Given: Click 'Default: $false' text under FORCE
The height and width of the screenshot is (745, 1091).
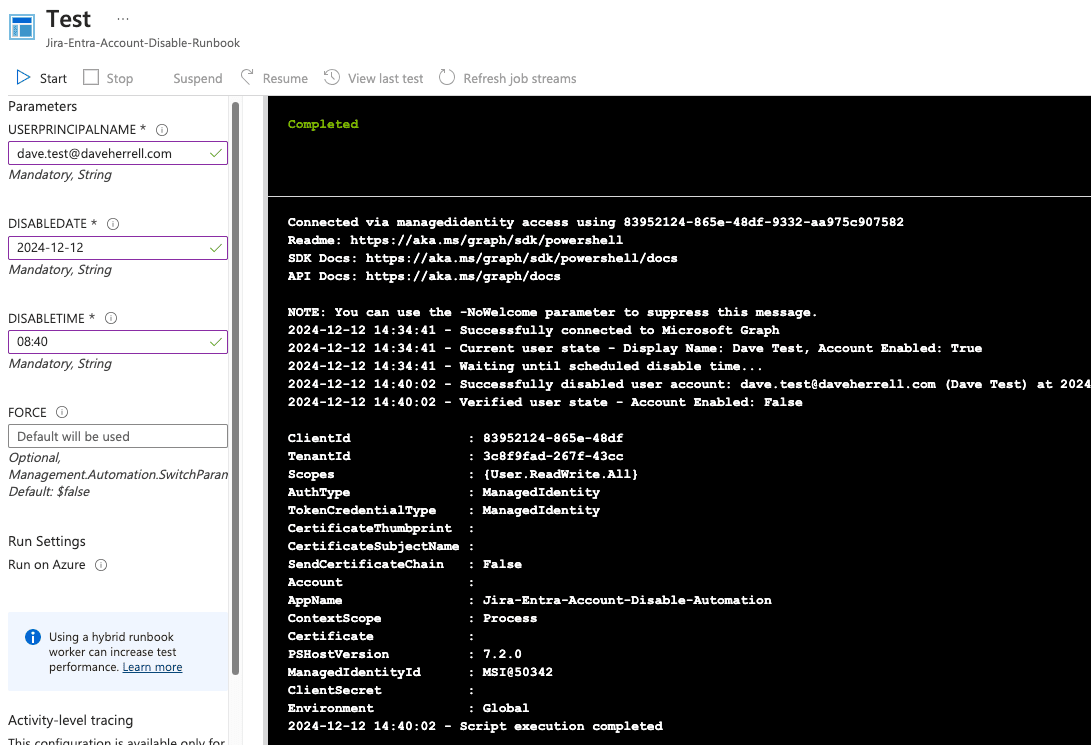Looking at the screenshot, I should pos(49,492).
